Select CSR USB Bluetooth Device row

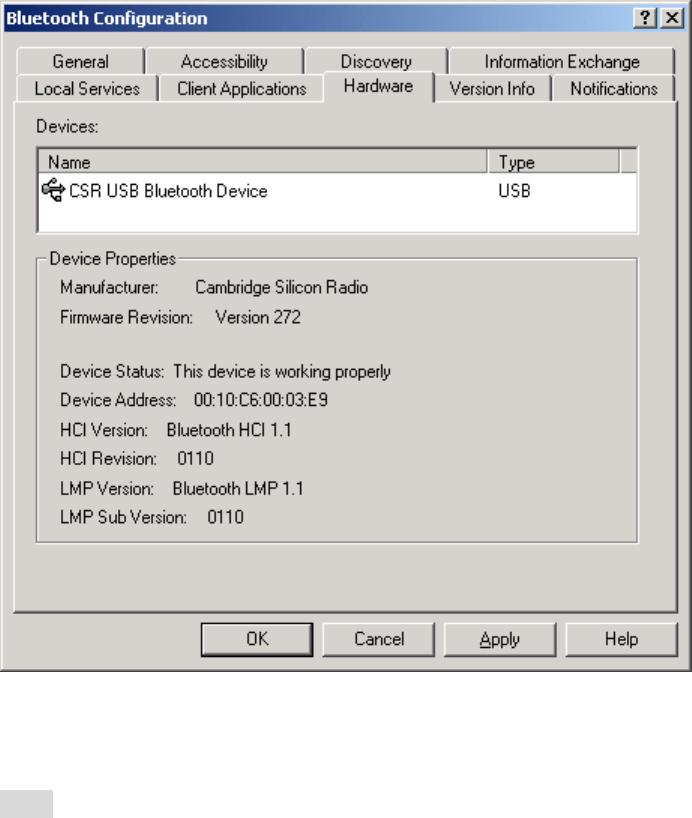[x=337, y=191]
